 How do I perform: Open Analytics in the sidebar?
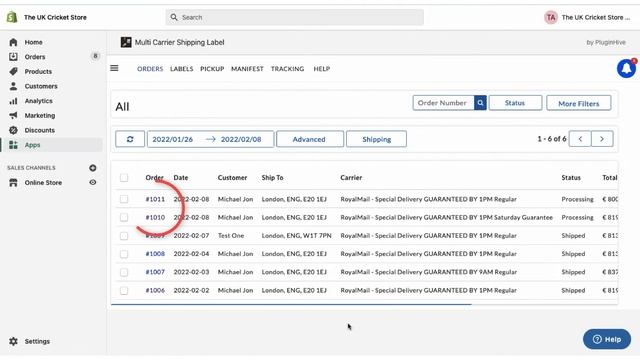coord(38,101)
